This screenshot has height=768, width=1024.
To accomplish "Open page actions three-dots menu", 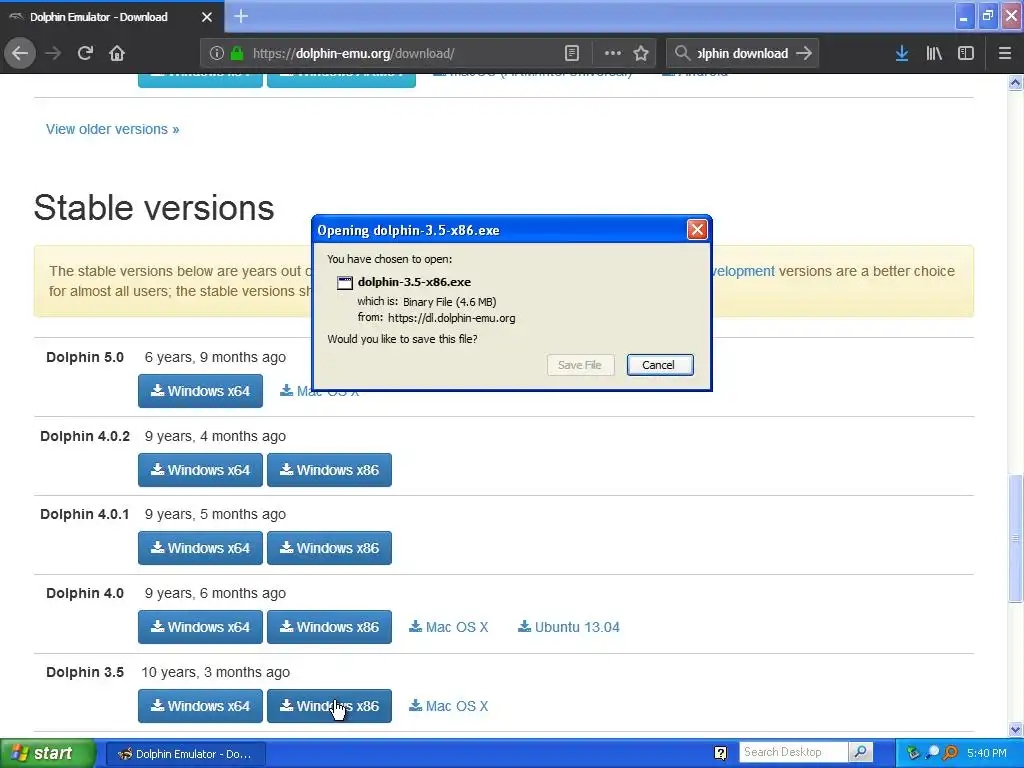I will [613, 54].
